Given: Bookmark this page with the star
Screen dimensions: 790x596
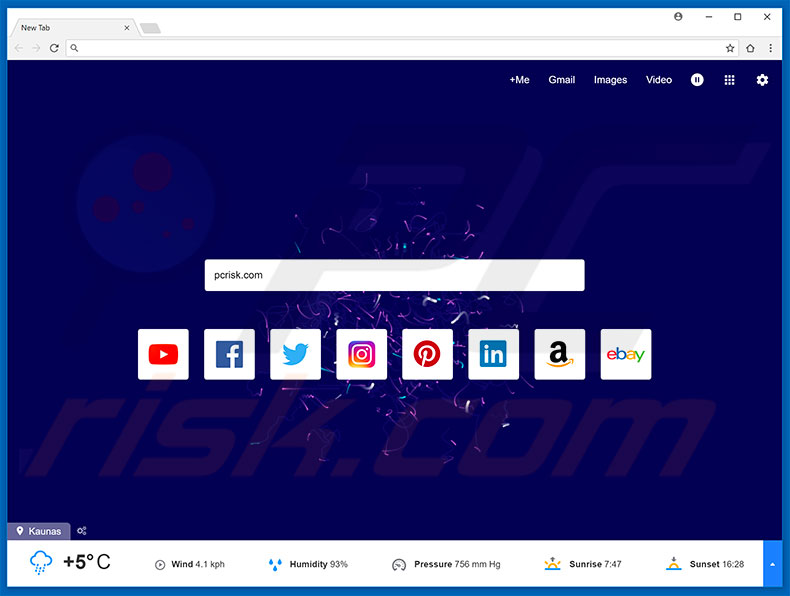Looking at the screenshot, I should 730,48.
